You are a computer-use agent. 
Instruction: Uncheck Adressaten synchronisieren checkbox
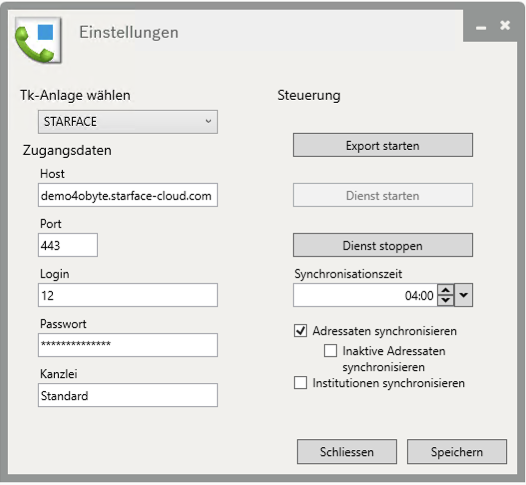point(300,331)
